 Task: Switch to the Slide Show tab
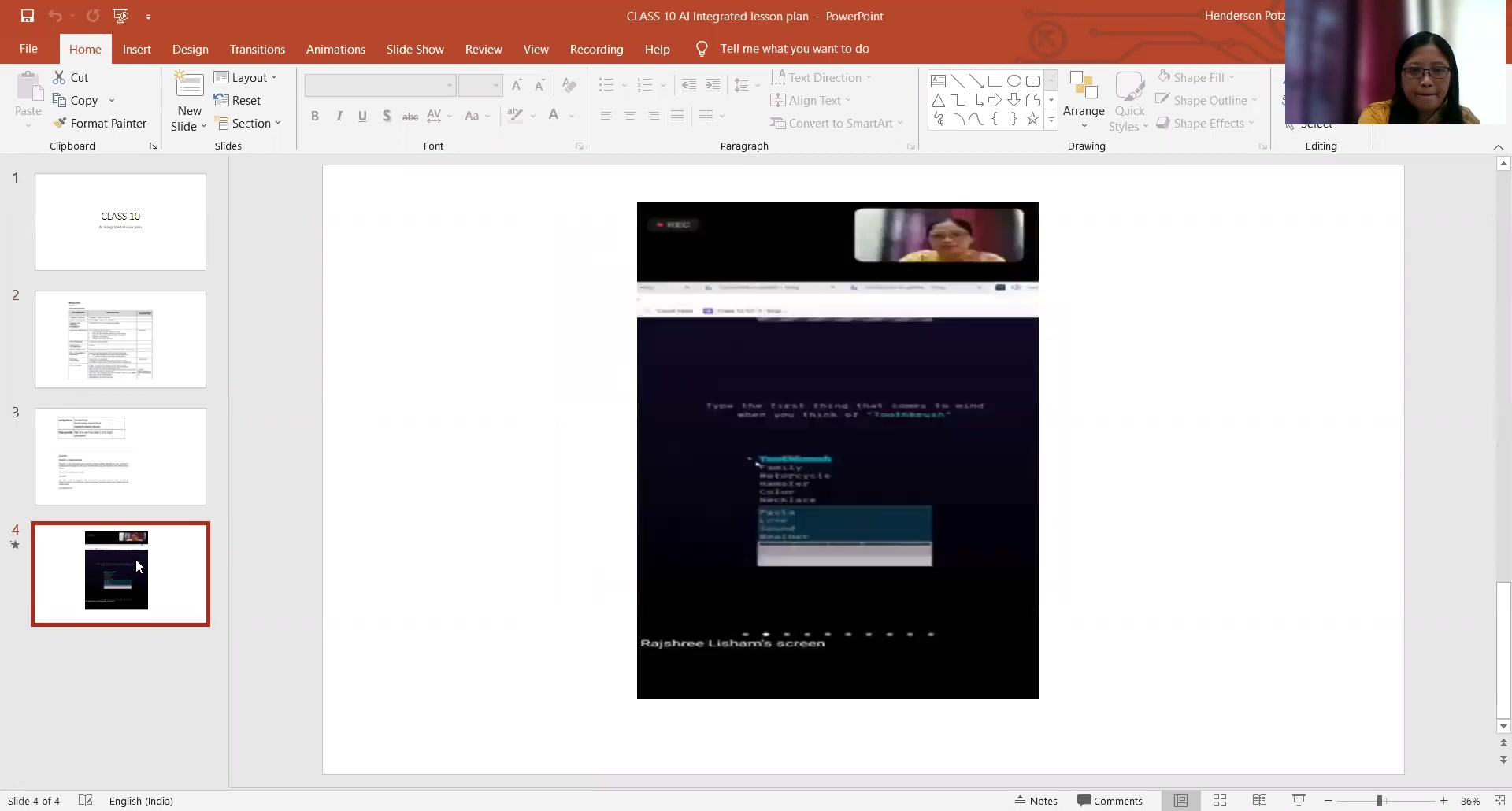(415, 49)
